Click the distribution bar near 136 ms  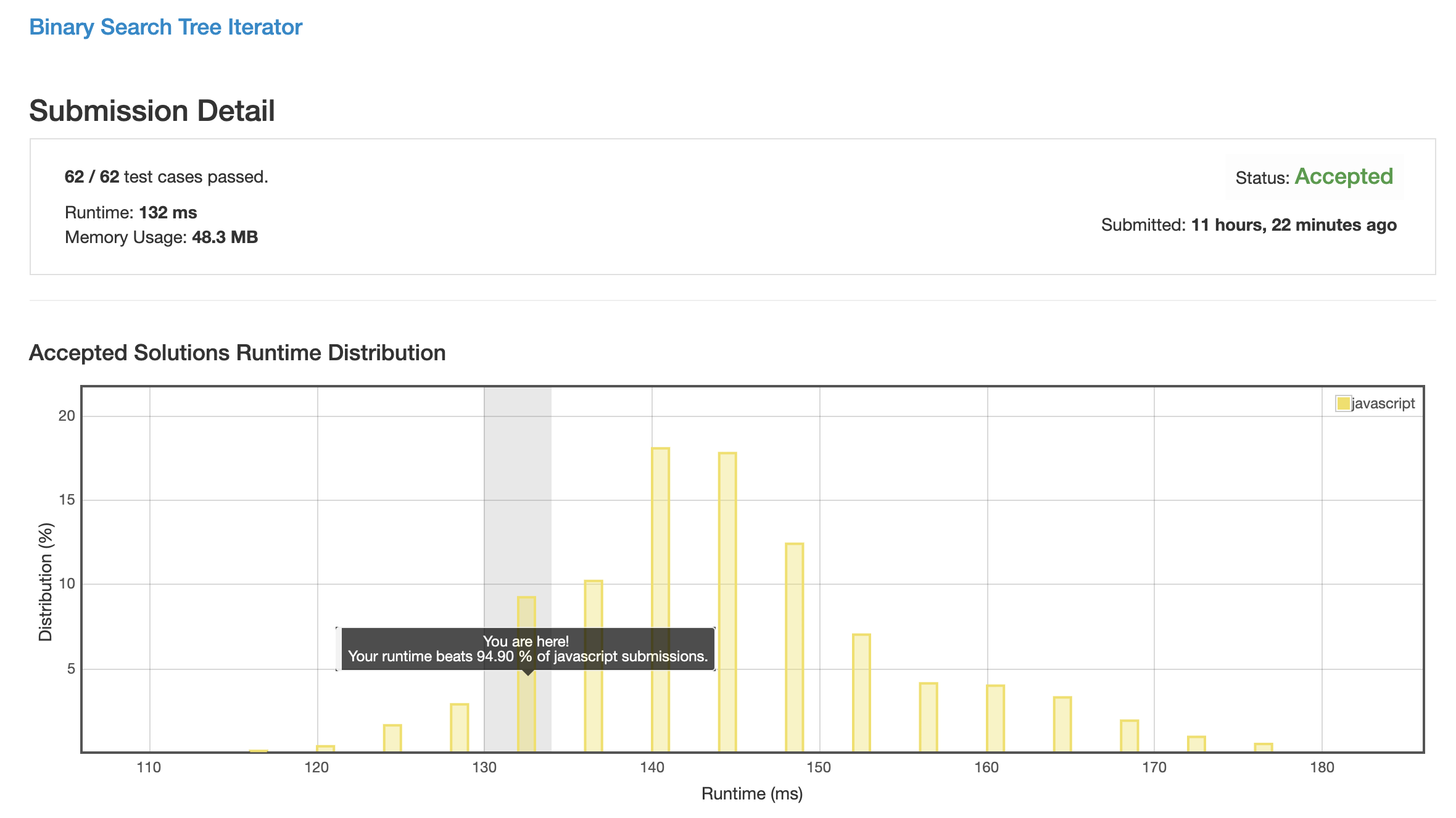(594, 666)
